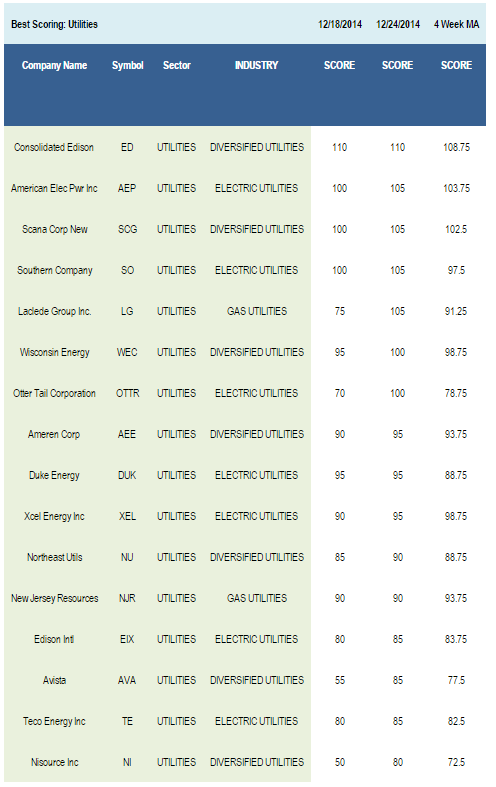Select the Xcel Energy Inc company cell
496x787 pixels.
54,516
